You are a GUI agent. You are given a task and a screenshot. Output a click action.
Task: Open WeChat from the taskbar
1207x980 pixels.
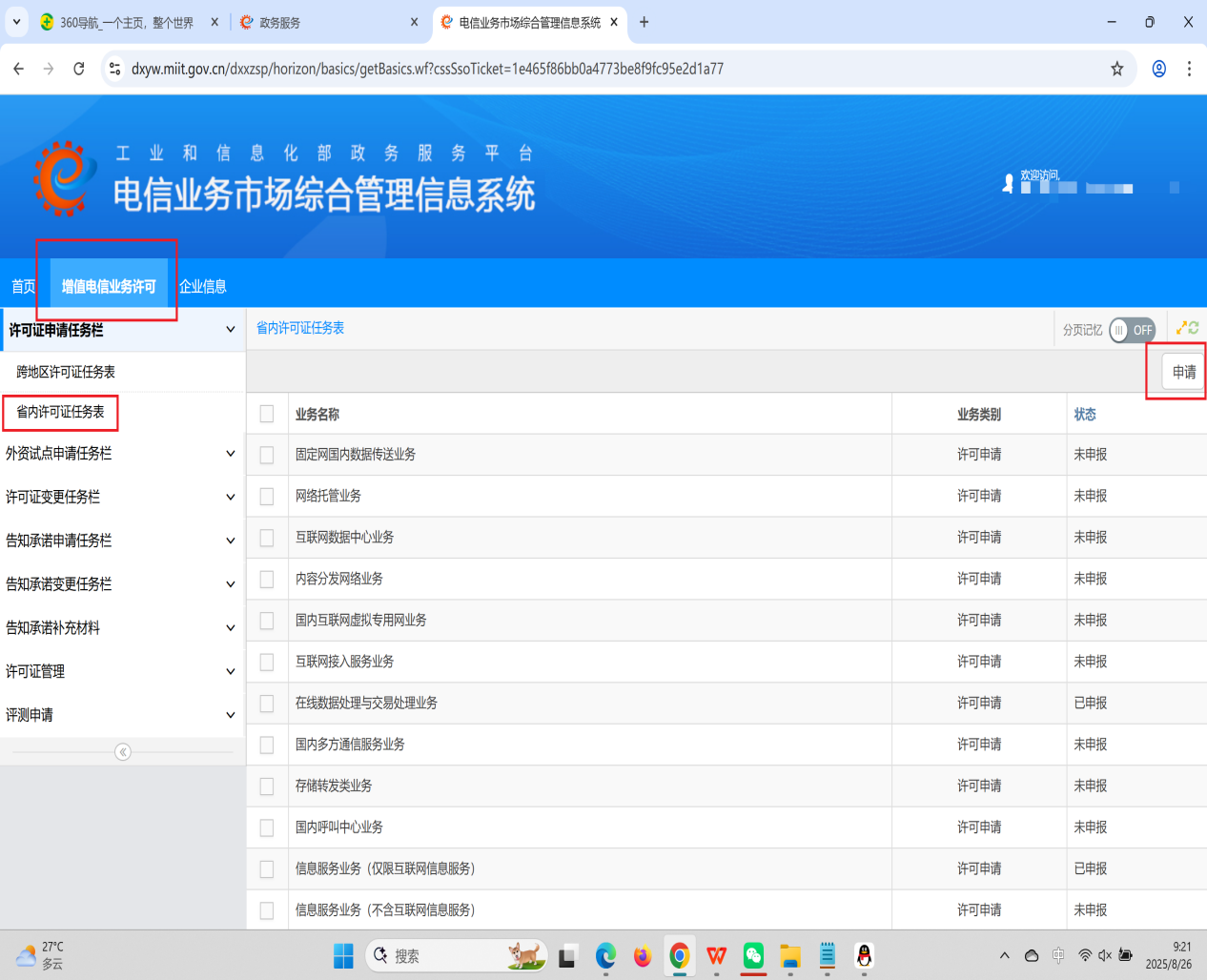pos(753,955)
